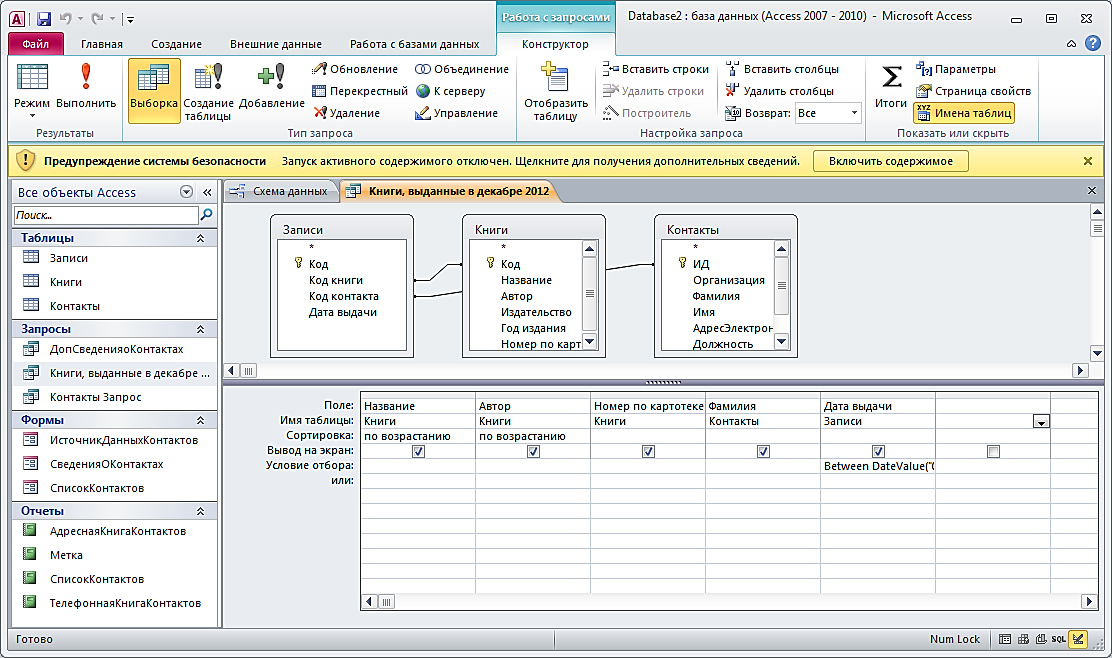This screenshot has height=658, width=1112.
Task: Save using the quick access toolbar
Action: click(44, 19)
